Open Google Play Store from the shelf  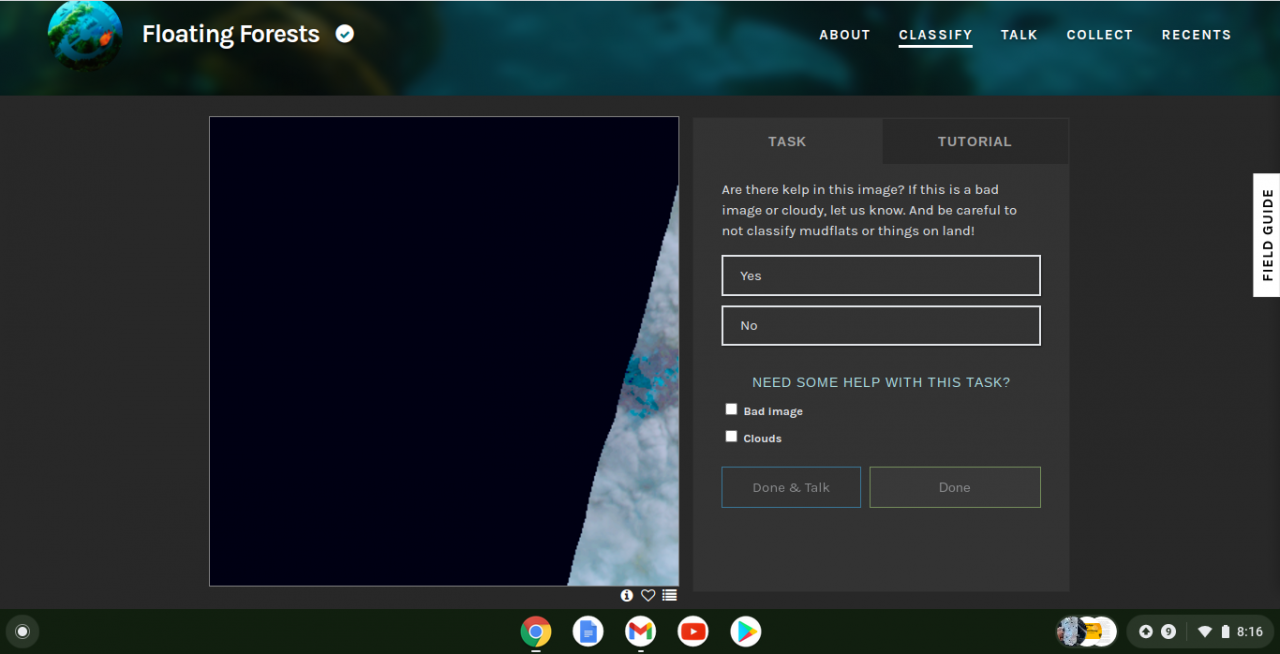[x=745, y=631]
